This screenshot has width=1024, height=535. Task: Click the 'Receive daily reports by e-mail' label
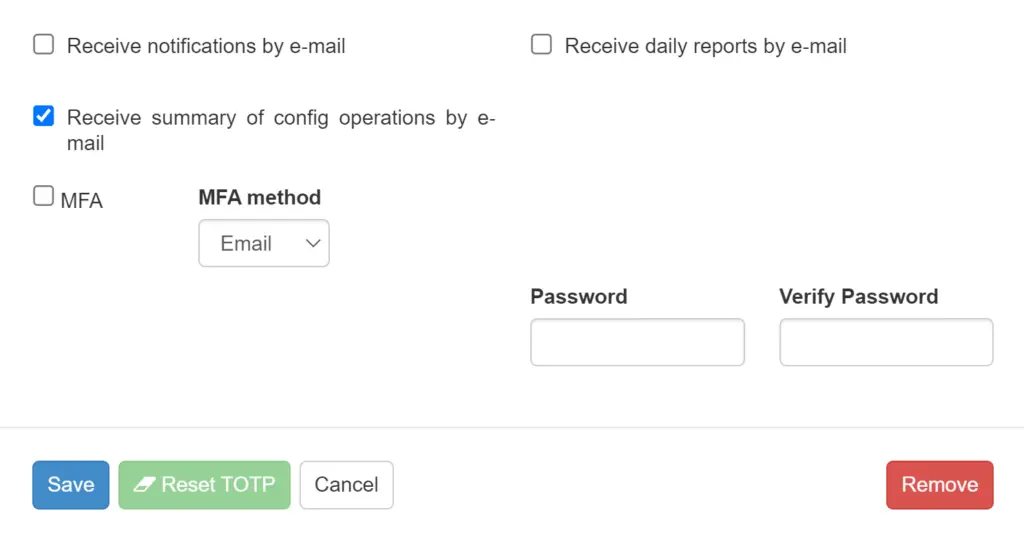point(706,46)
